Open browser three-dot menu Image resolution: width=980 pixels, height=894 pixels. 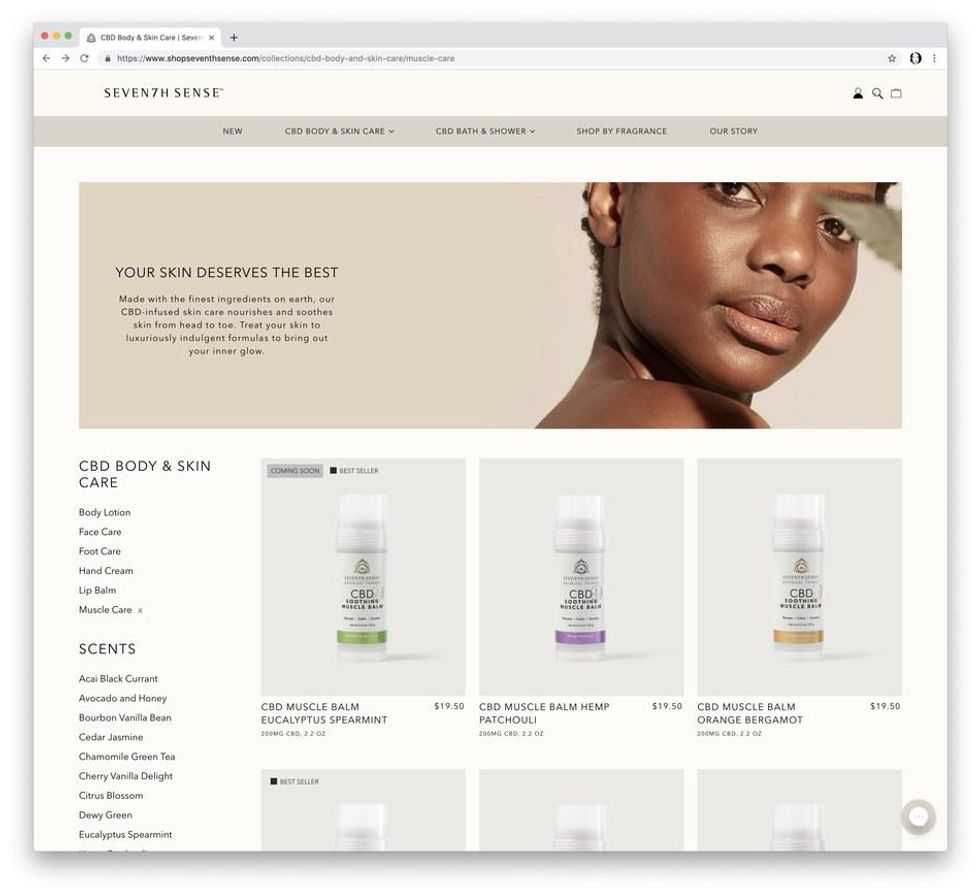tap(934, 58)
